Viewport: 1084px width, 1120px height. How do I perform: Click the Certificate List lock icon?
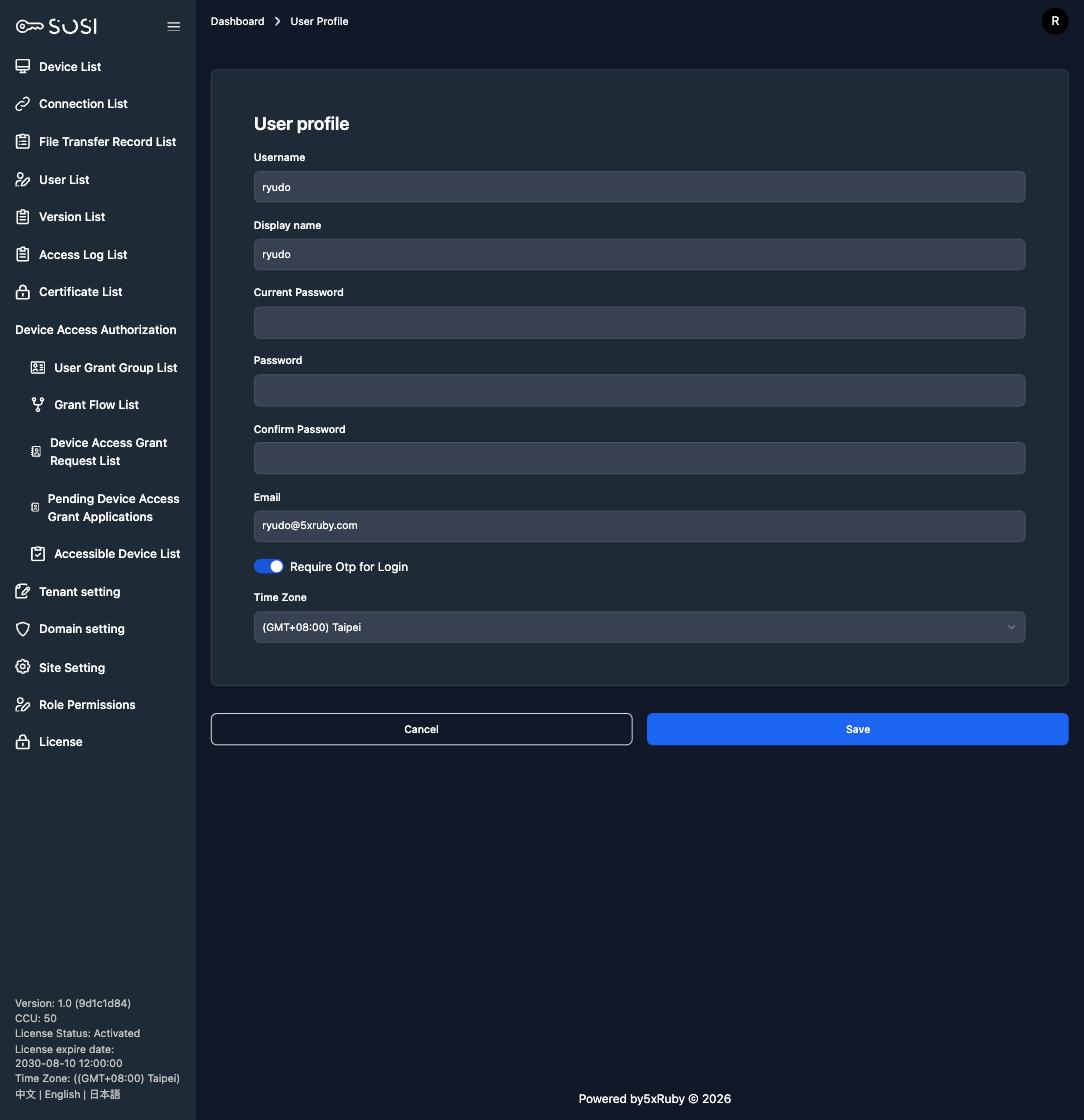[23, 291]
